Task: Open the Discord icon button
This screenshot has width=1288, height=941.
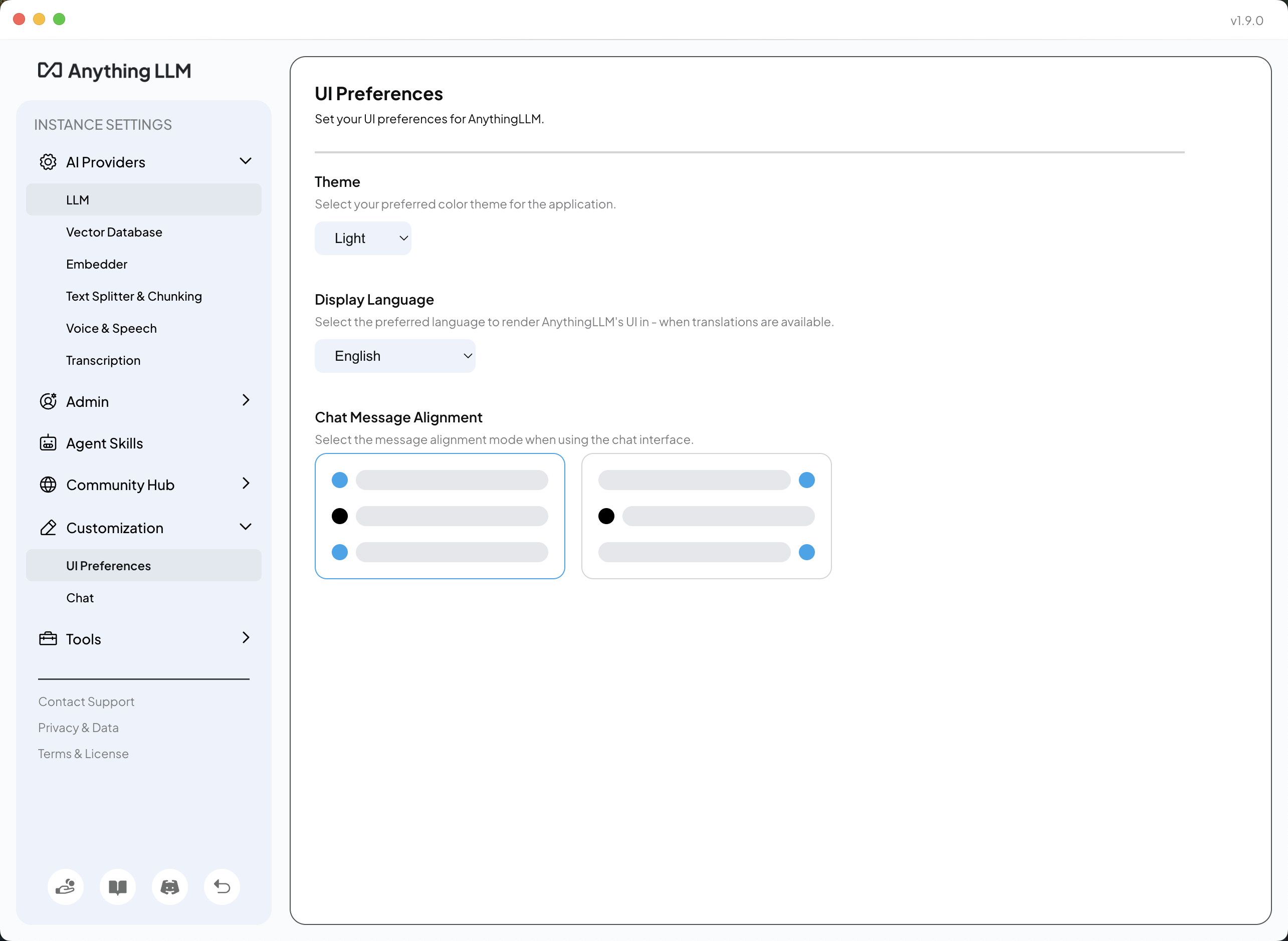Action: click(170, 887)
